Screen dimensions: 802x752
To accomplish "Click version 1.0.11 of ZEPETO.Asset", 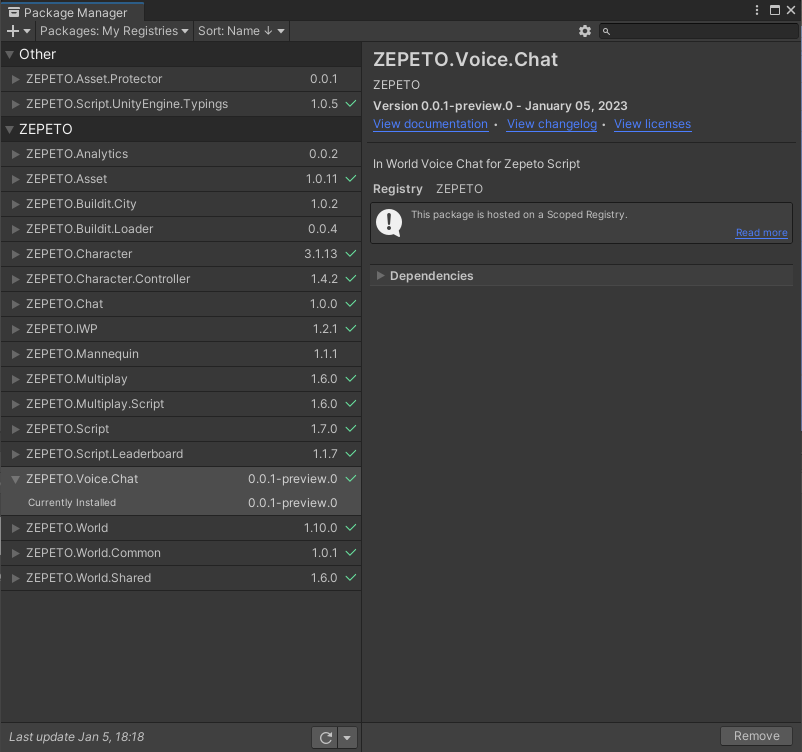I will pos(322,179).
